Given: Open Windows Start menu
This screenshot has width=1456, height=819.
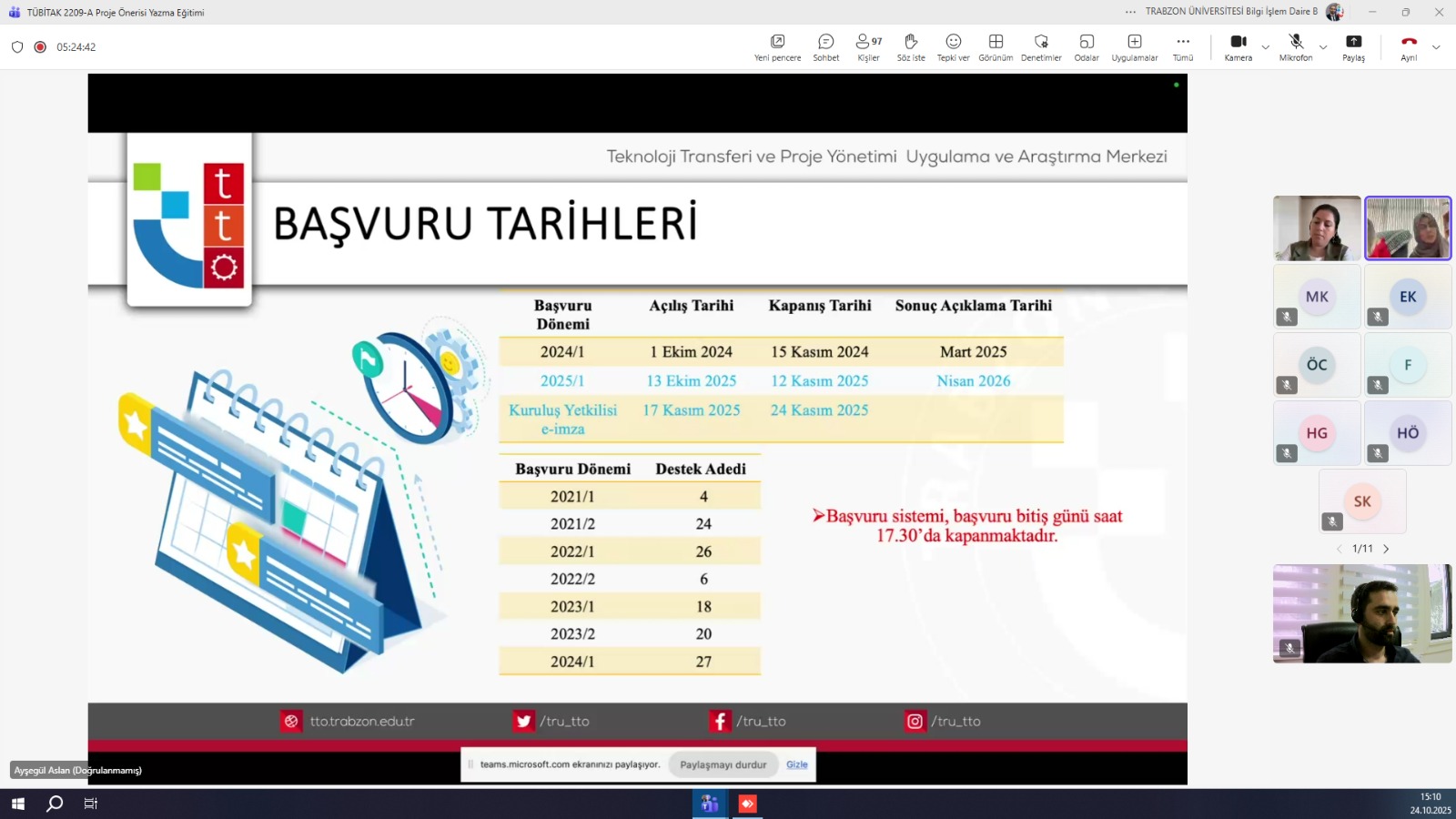Looking at the screenshot, I should click(x=17, y=804).
